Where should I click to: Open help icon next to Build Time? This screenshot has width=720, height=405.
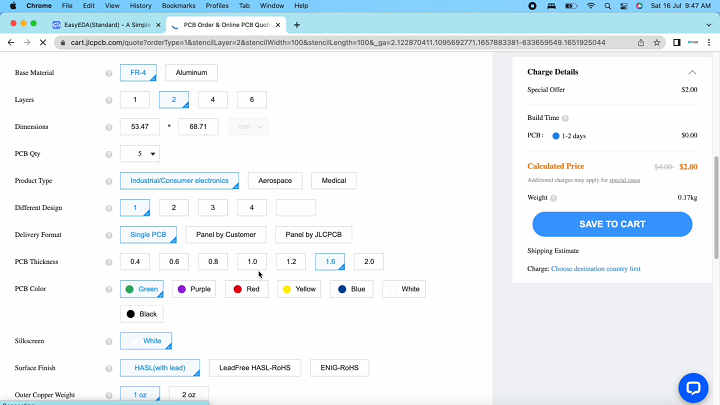[x=565, y=118]
